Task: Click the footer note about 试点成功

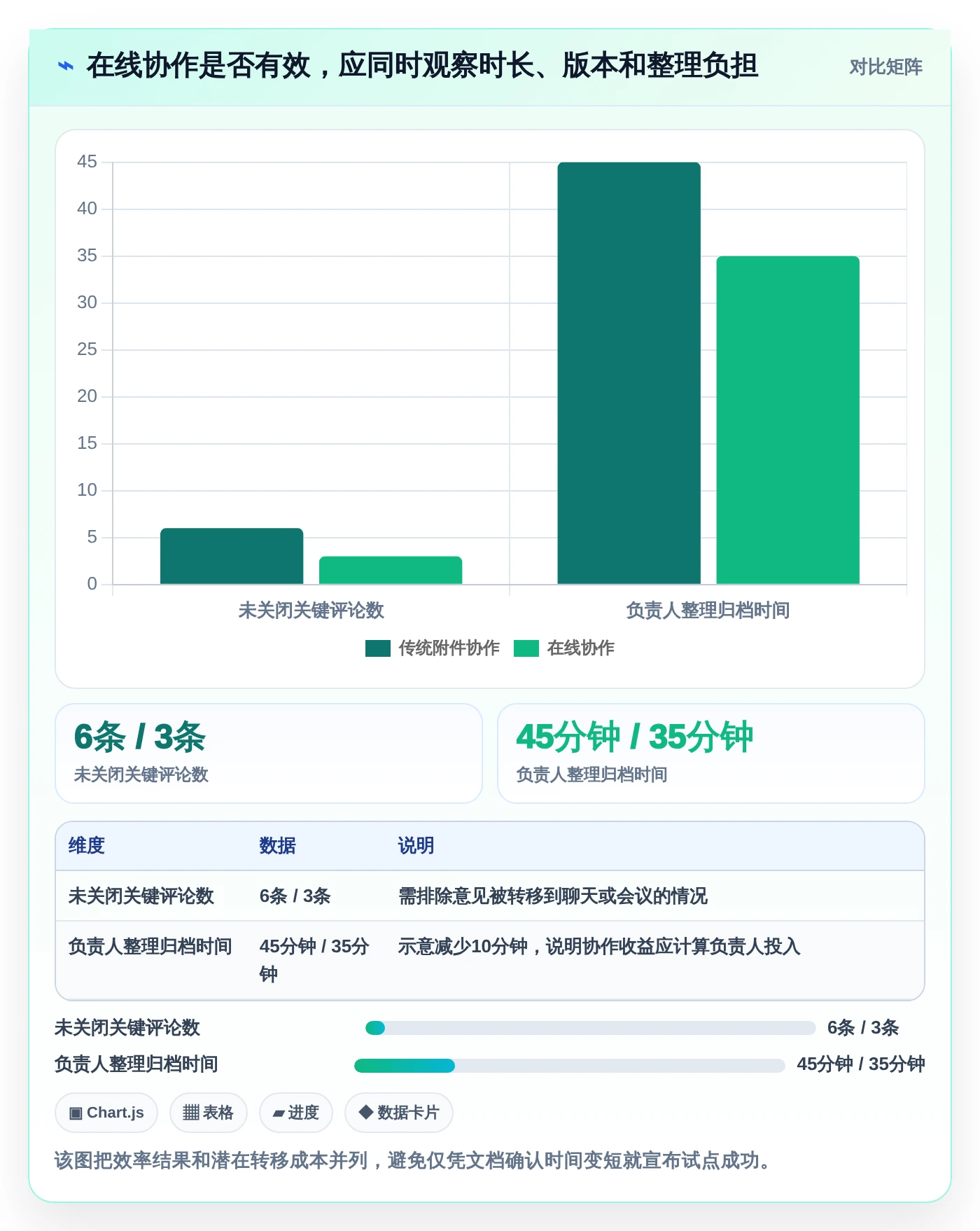Action: 413,1161
